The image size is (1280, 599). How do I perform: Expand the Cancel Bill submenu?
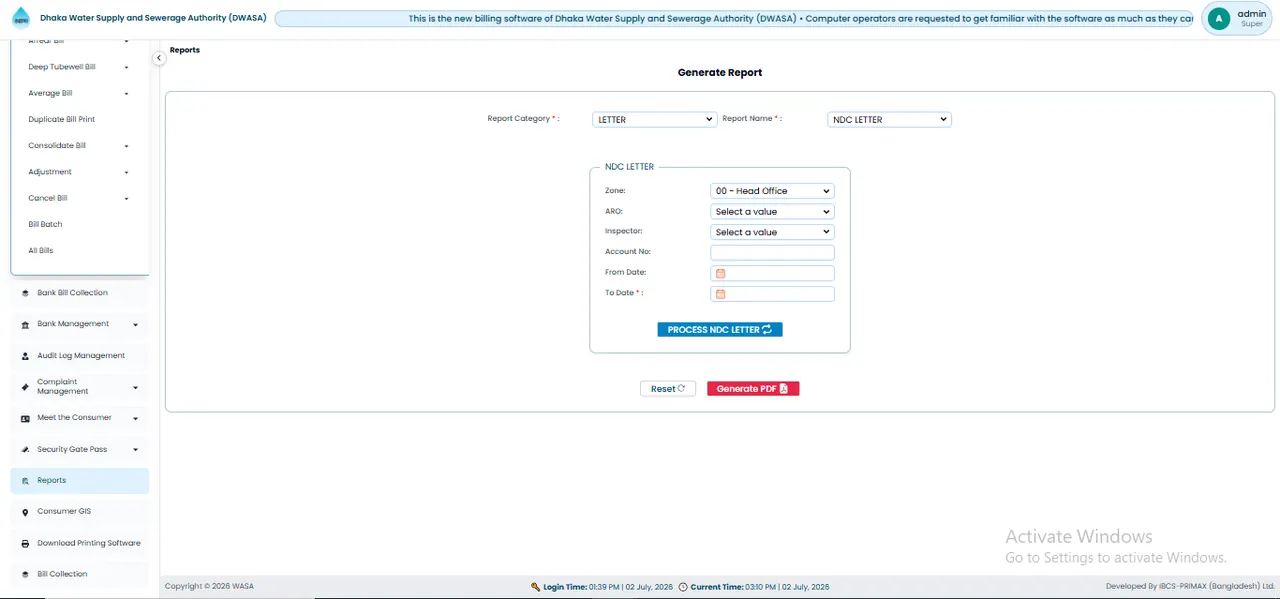pos(126,199)
